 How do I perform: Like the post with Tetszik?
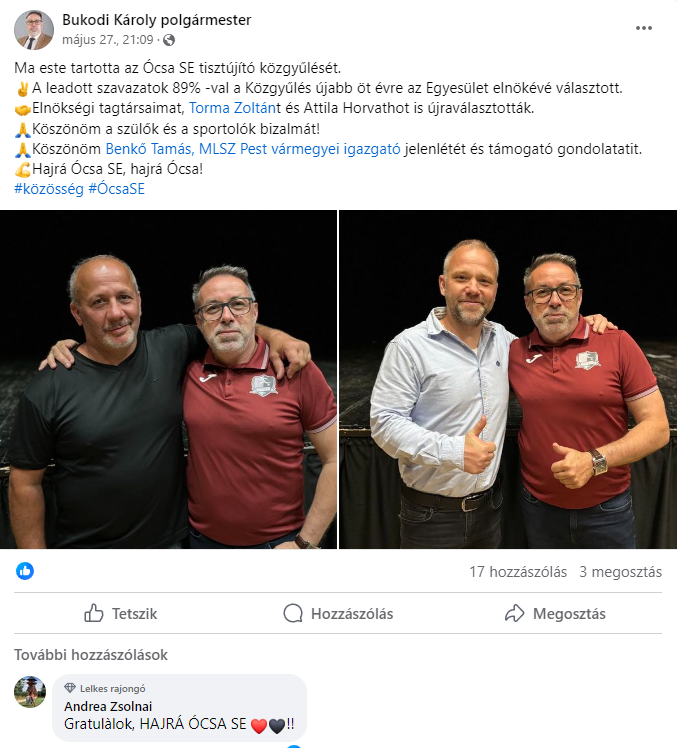pos(121,613)
